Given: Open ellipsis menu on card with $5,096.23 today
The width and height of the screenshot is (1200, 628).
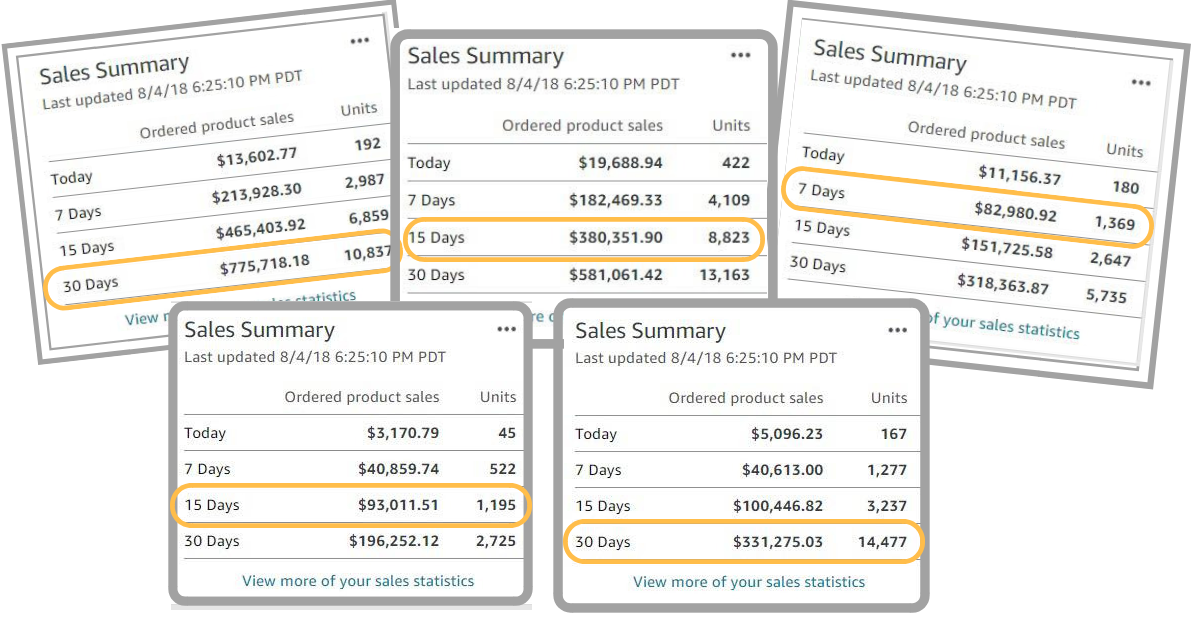Looking at the screenshot, I should click(898, 331).
